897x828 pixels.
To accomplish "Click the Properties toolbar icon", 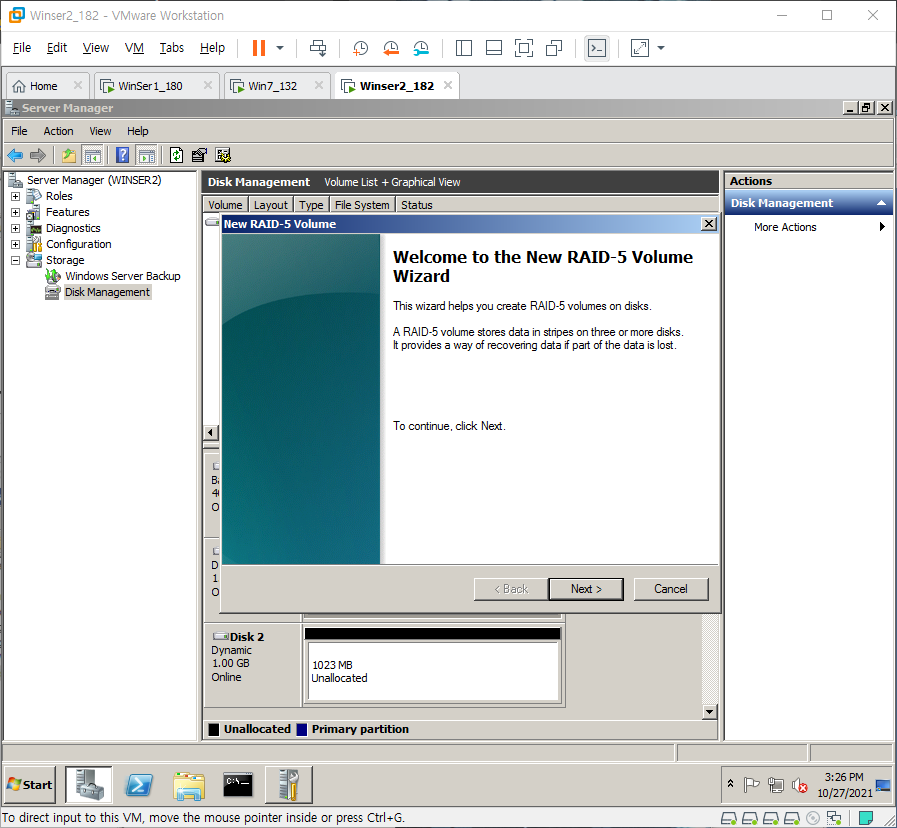I will 199,155.
